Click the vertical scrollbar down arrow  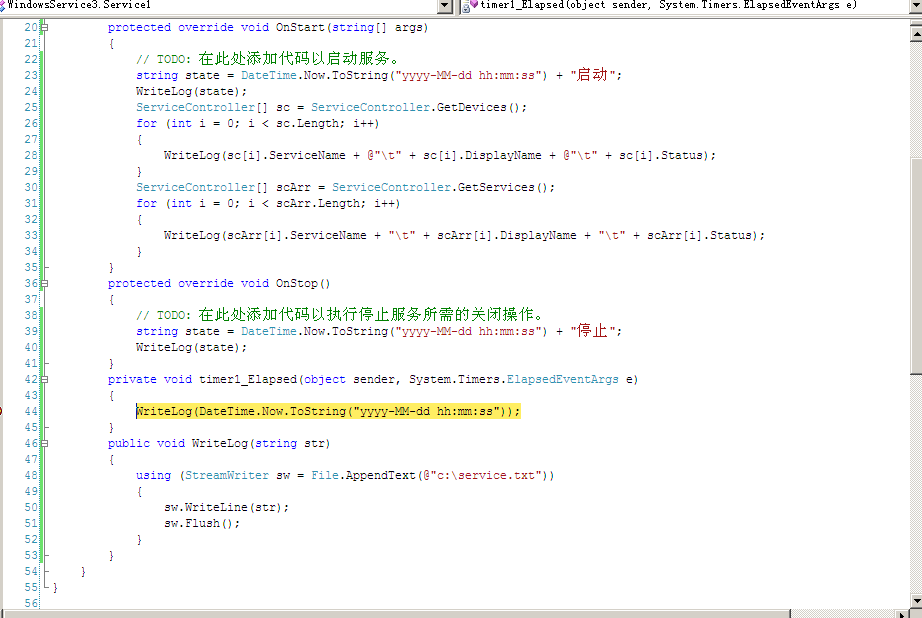tap(916, 601)
